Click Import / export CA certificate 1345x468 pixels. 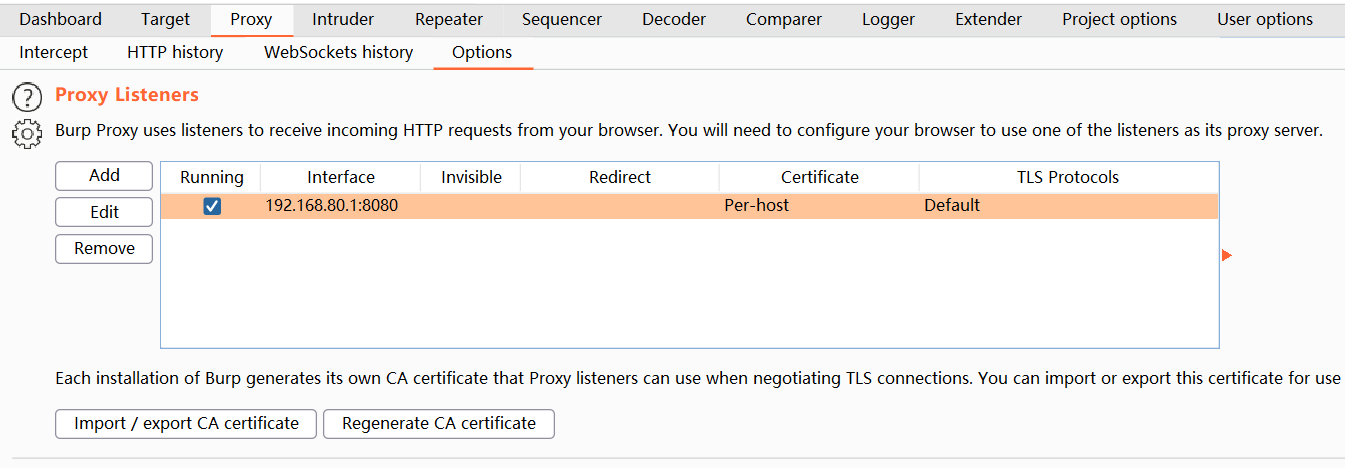(x=186, y=424)
